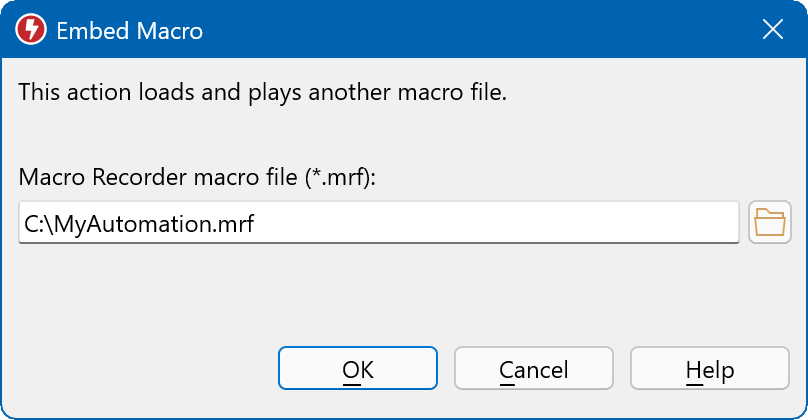Screen dimensions: 808x420
Task: Confirm the embedded macro with OK
Action: (x=357, y=369)
